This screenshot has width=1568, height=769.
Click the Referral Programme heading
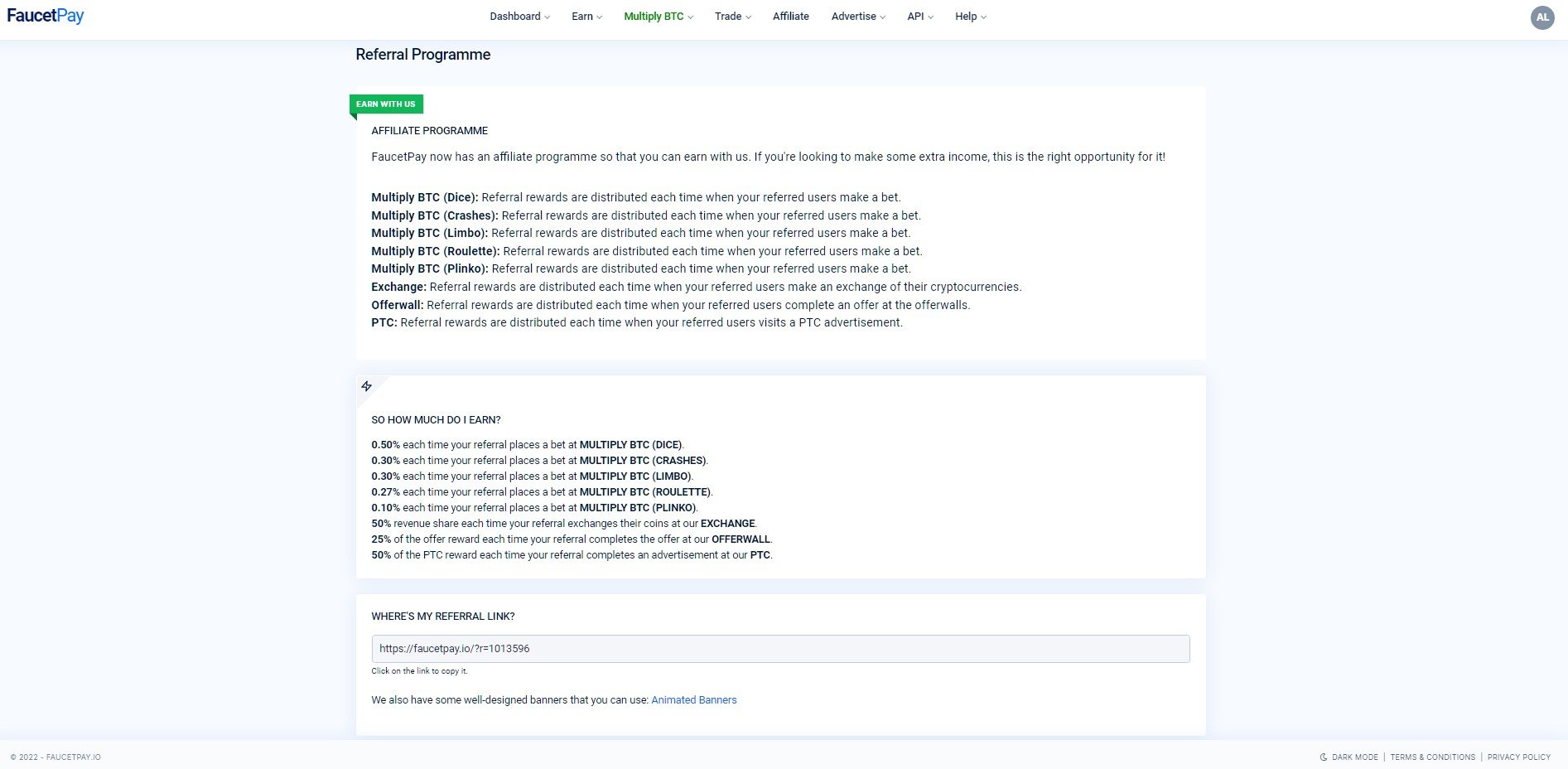pos(423,55)
